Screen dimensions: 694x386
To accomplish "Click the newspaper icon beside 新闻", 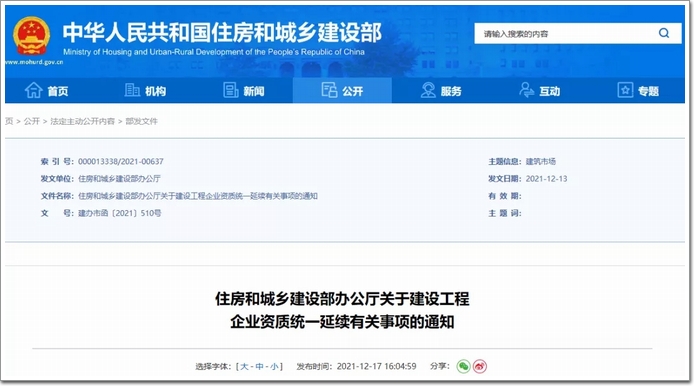I will 231,90.
